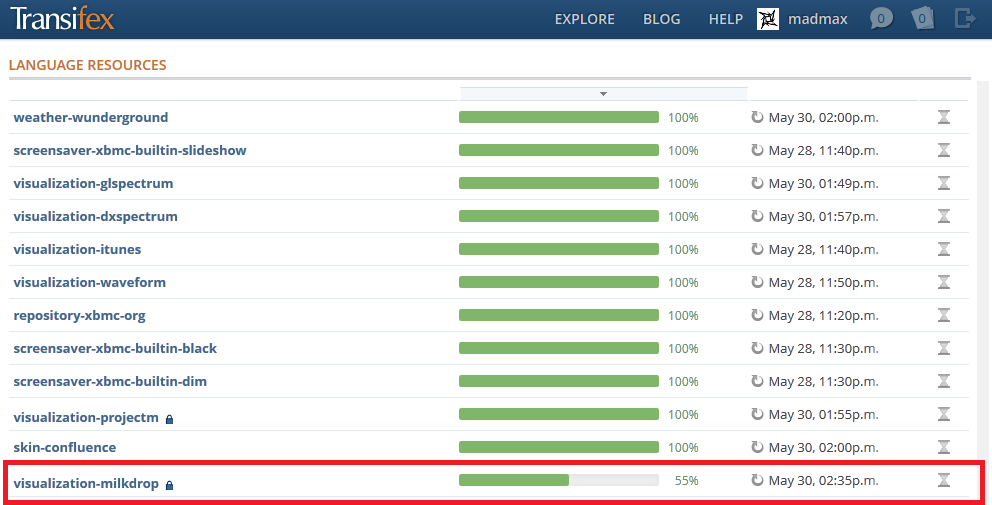Open visualization-projectm resource

[86, 417]
